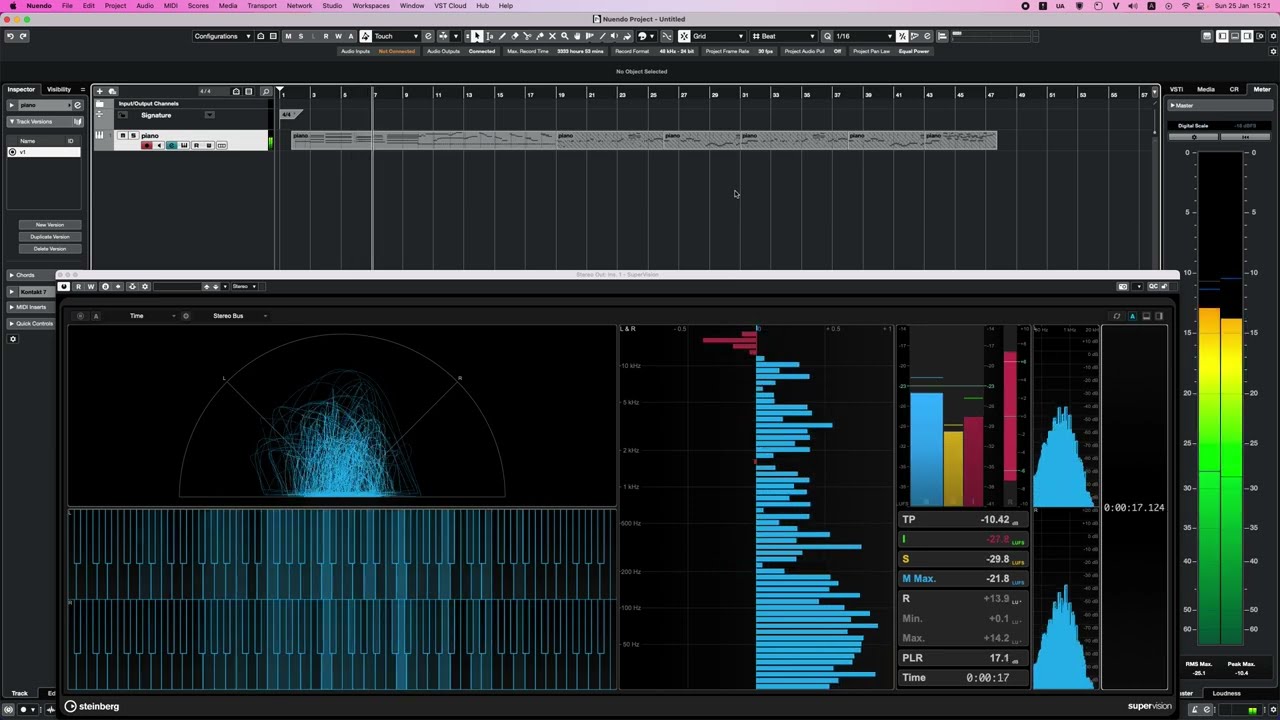
Task: Open the Workspaces menu
Action: click(371, 6)
